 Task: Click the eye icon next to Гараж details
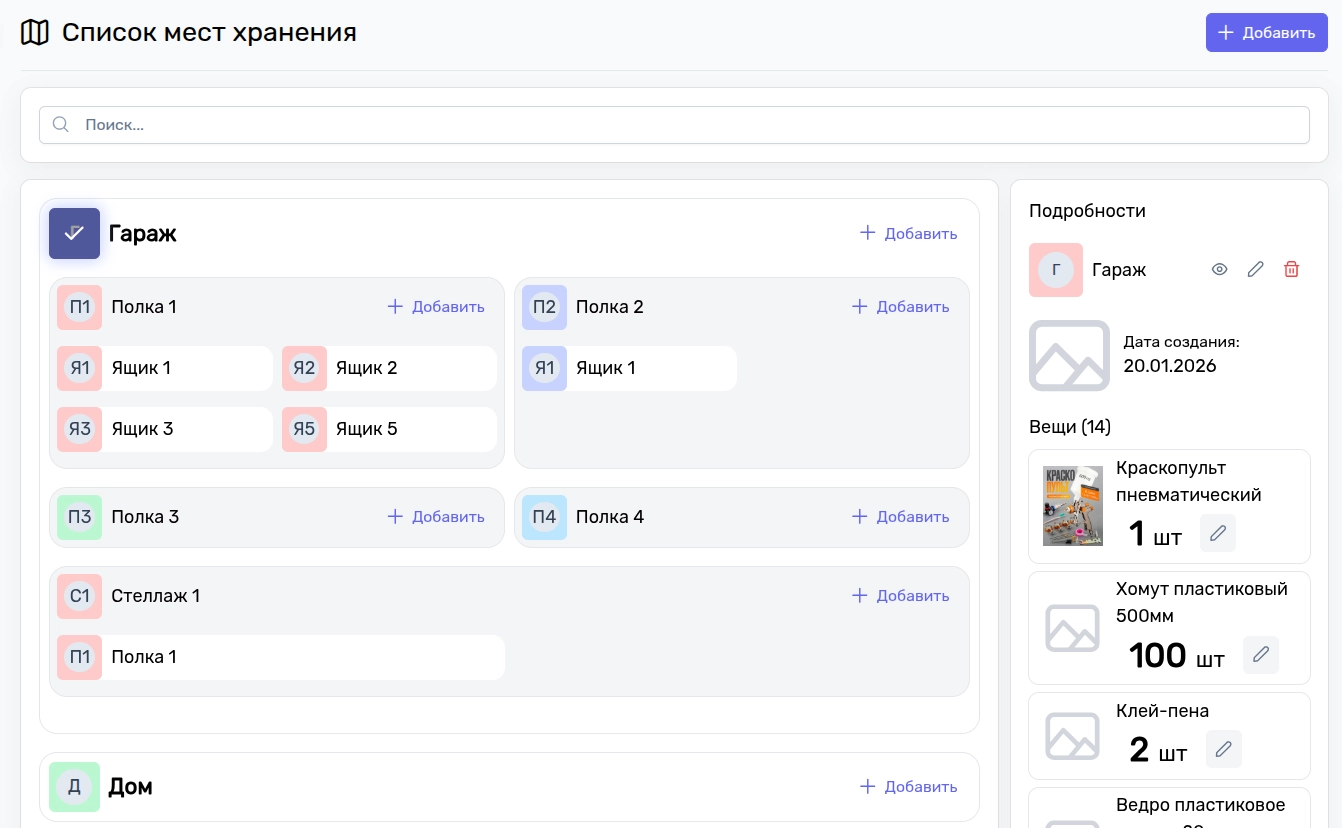pos(1219,269)
